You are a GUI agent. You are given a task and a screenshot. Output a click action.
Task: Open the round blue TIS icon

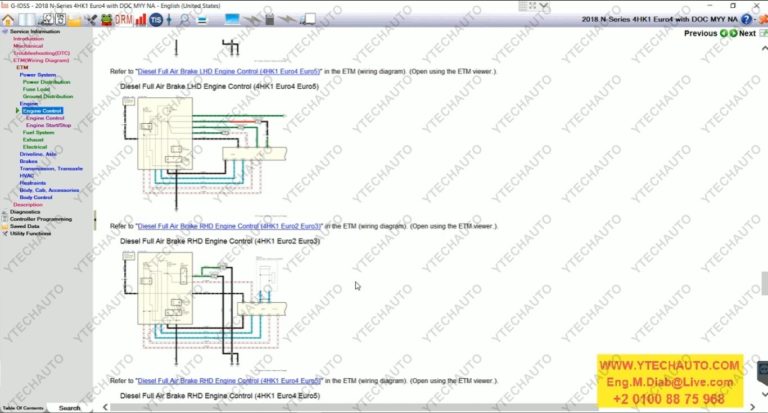click(156, 20)
